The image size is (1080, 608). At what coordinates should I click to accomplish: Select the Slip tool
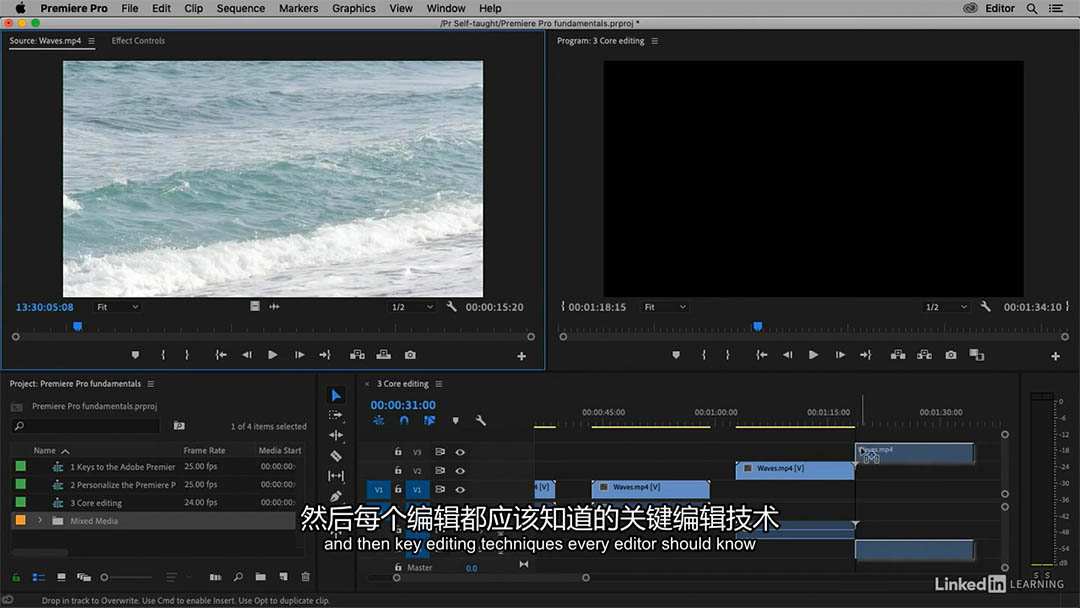coord(335,476)
